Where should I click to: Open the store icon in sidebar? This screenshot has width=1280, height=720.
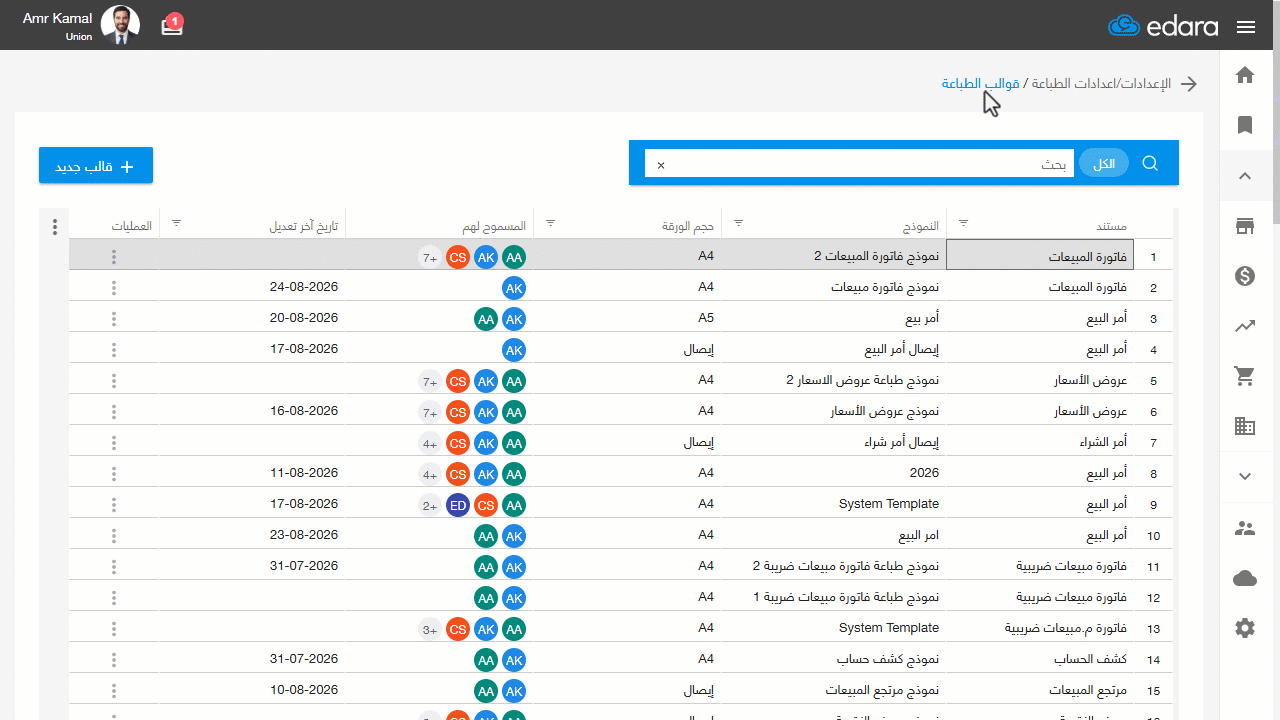point(1245,226)
